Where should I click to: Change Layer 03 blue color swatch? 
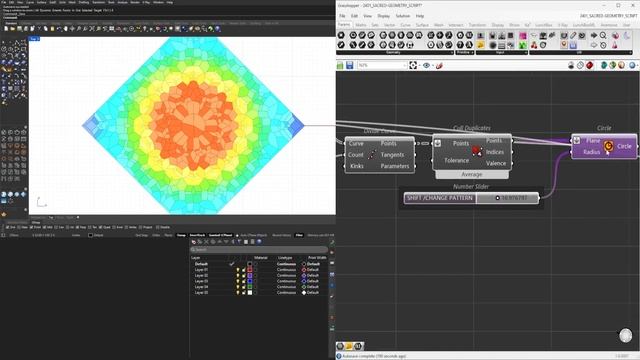tap(250, 281)
